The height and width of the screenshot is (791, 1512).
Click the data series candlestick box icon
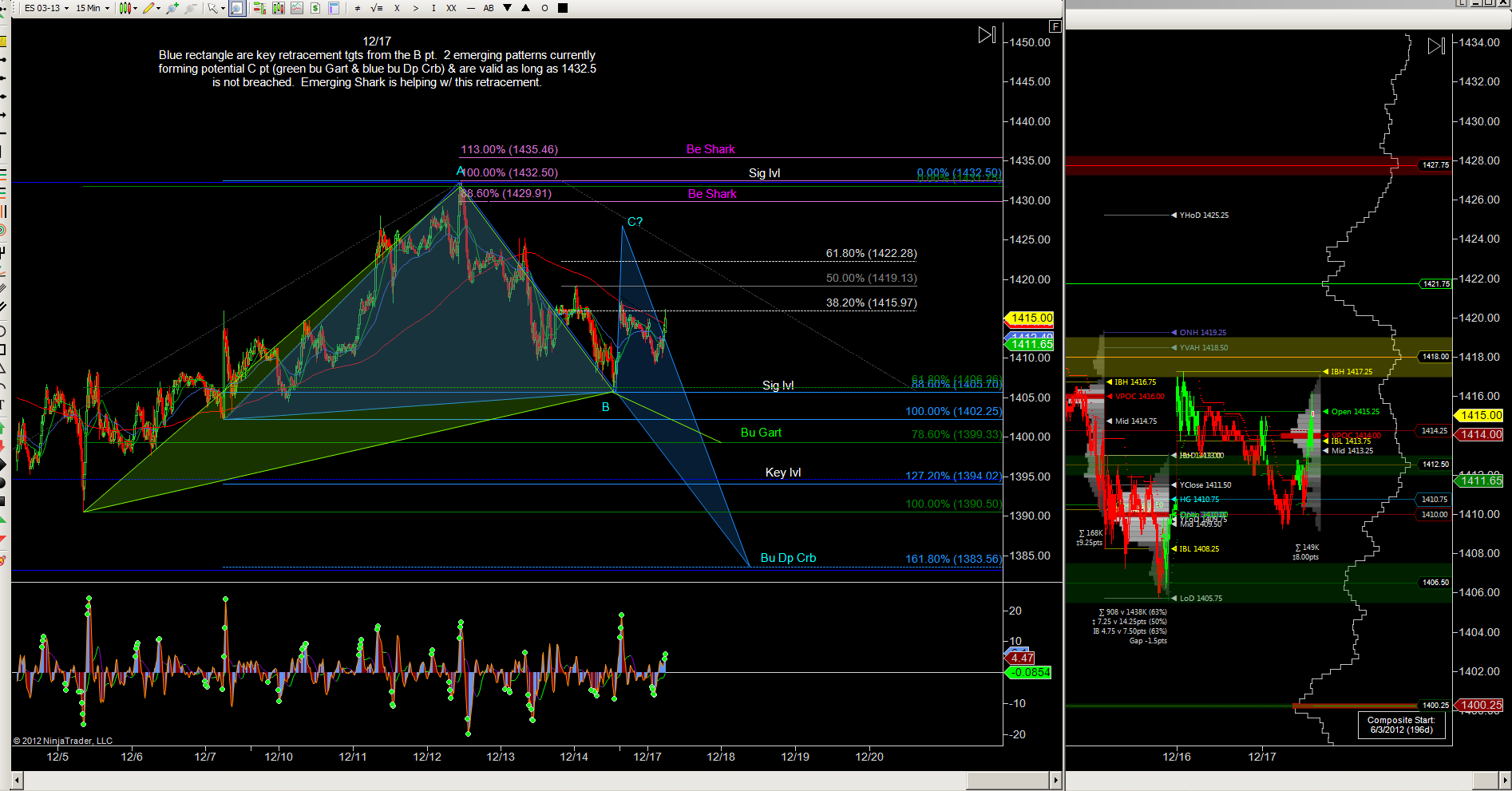(278, 8)
